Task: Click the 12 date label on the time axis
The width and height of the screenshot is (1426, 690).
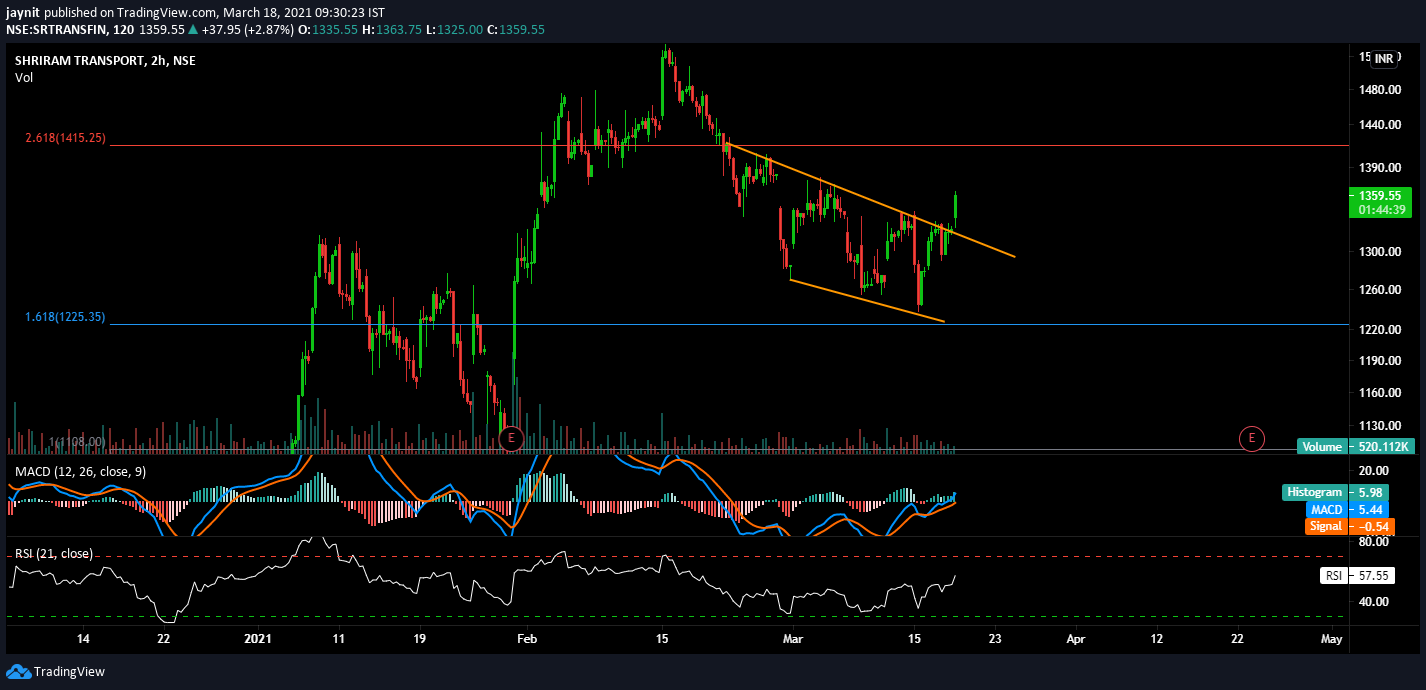Action: pos(1156,638)
